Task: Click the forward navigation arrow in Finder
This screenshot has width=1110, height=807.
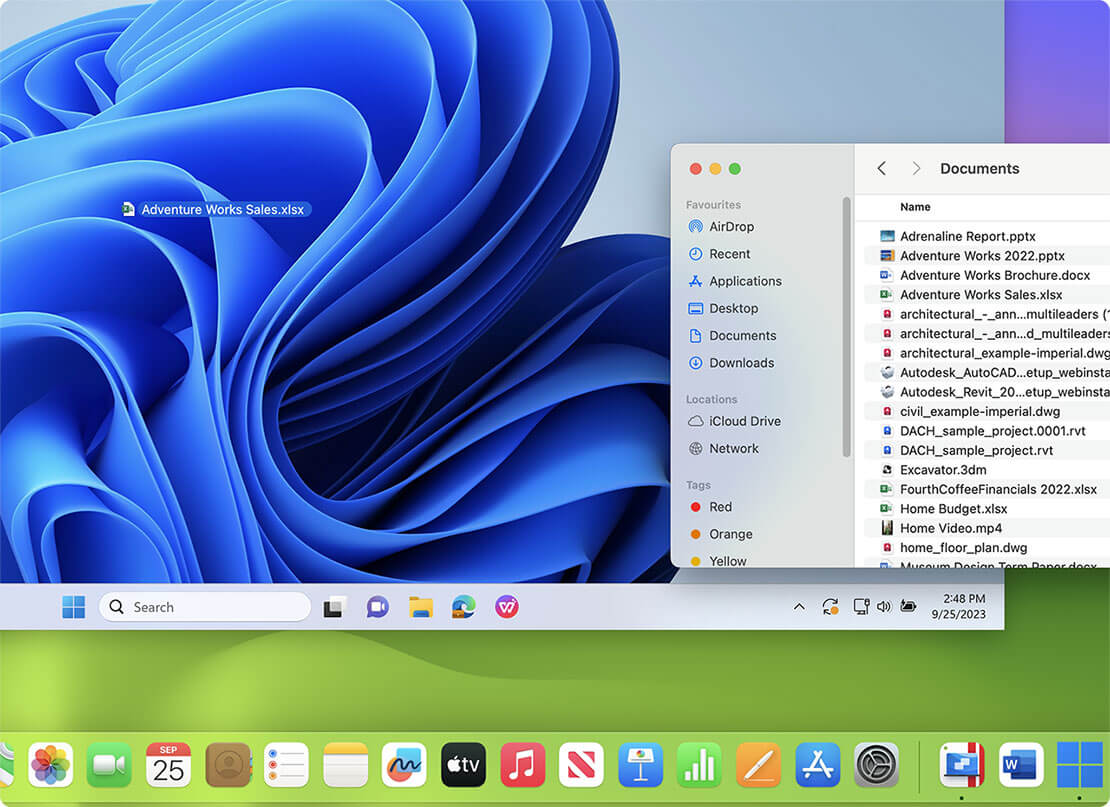Action: coord(916,168)
